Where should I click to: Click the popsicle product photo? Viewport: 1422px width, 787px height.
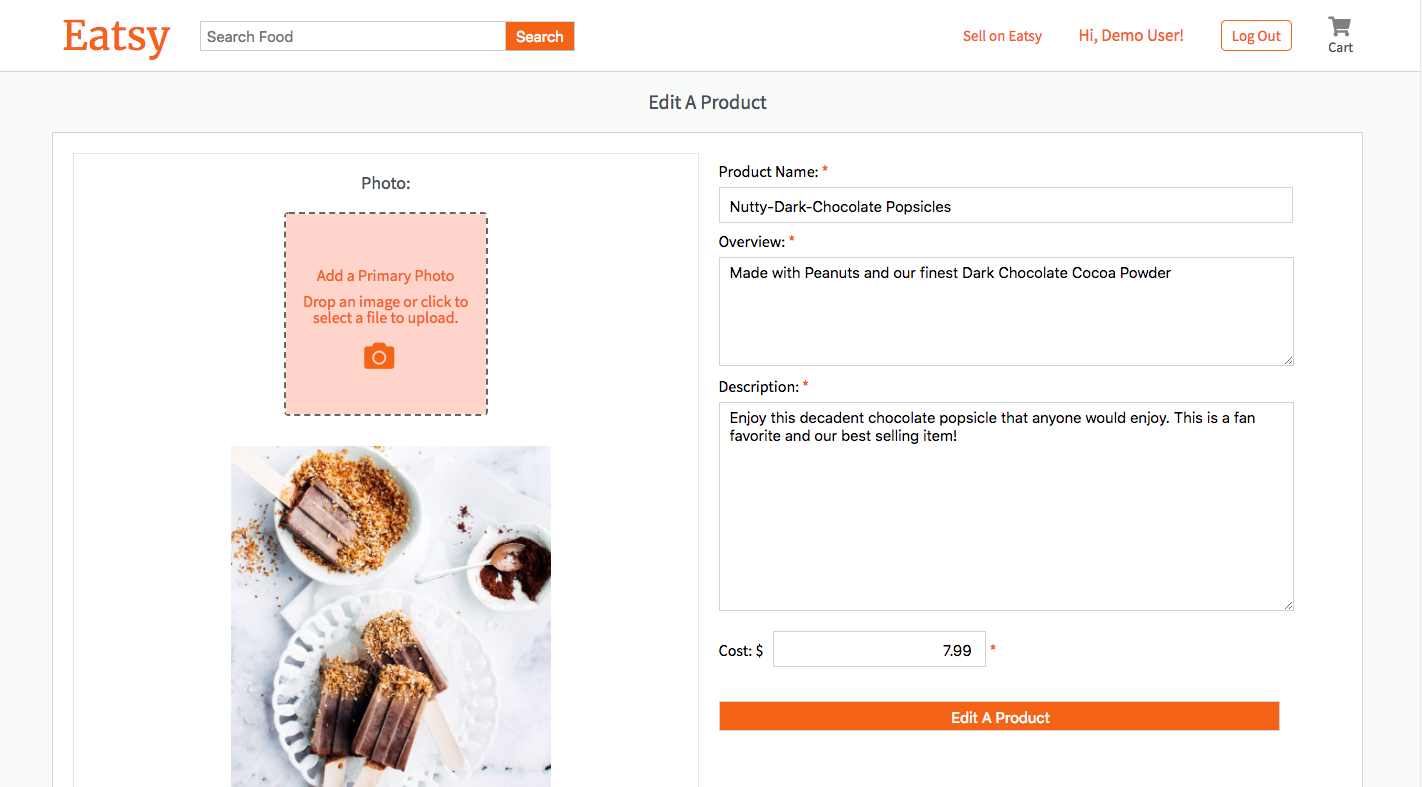(x=390, y=616)
